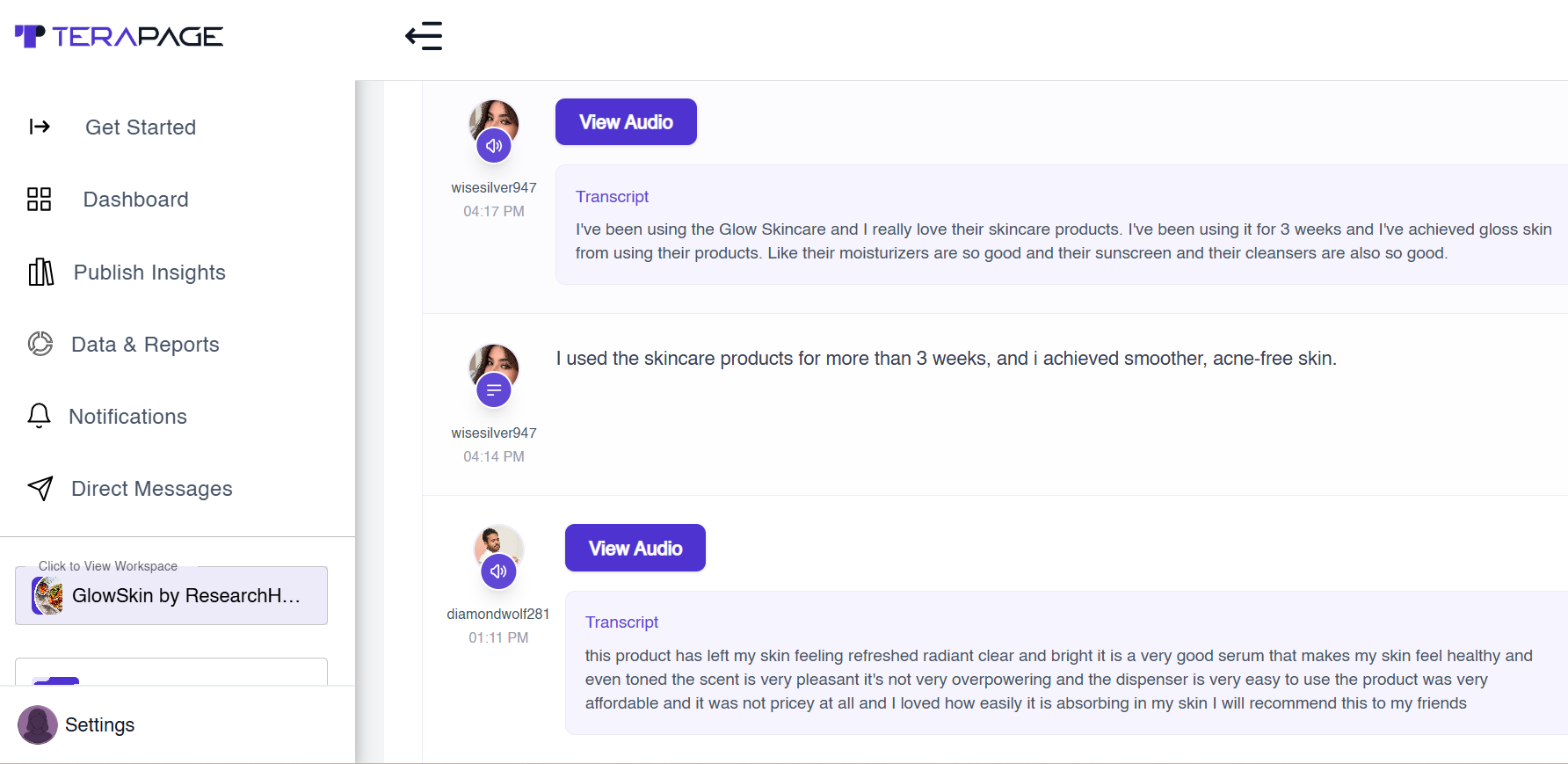Click the Data & Reports chart icon
This screenshot has width=1568, height=764.
tap(40, 344)
